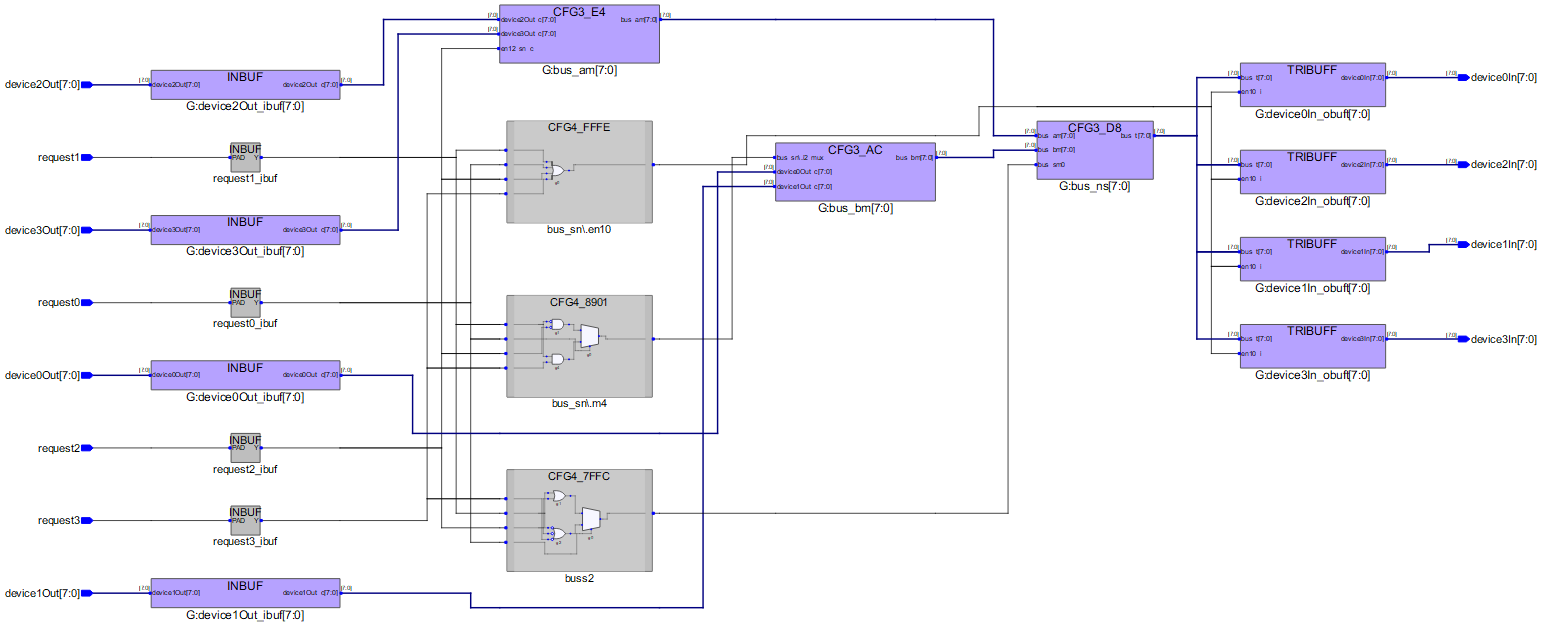The image size is (1546, 631).
Task: Select the lower gate inside CFG4_7FFC
Action: tap(558, 534)
